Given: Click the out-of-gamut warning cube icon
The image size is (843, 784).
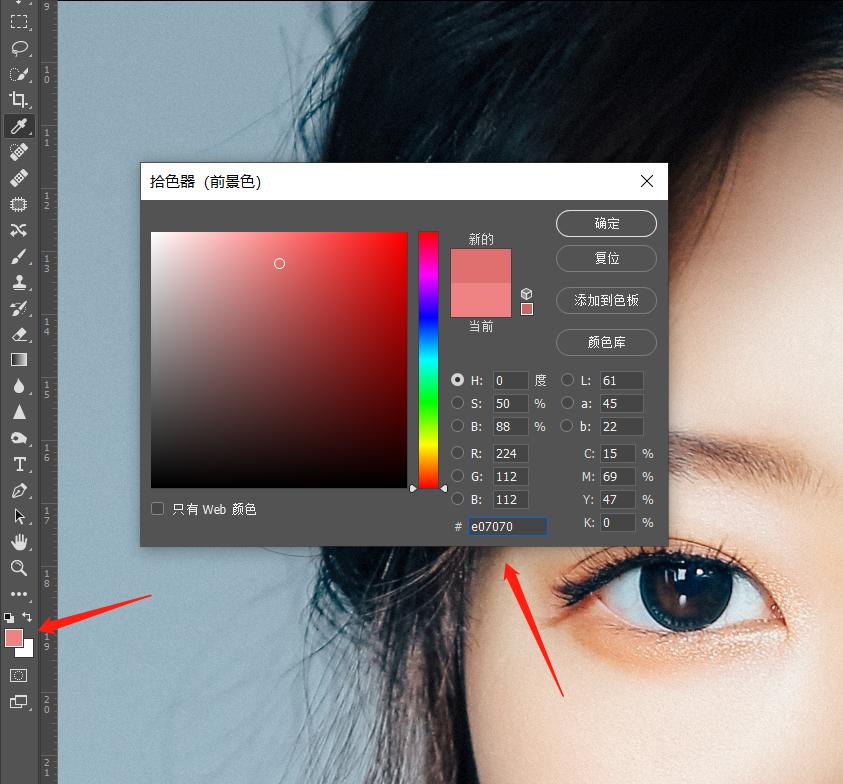Looking at the screenshot, I should [x=526, y=294].
